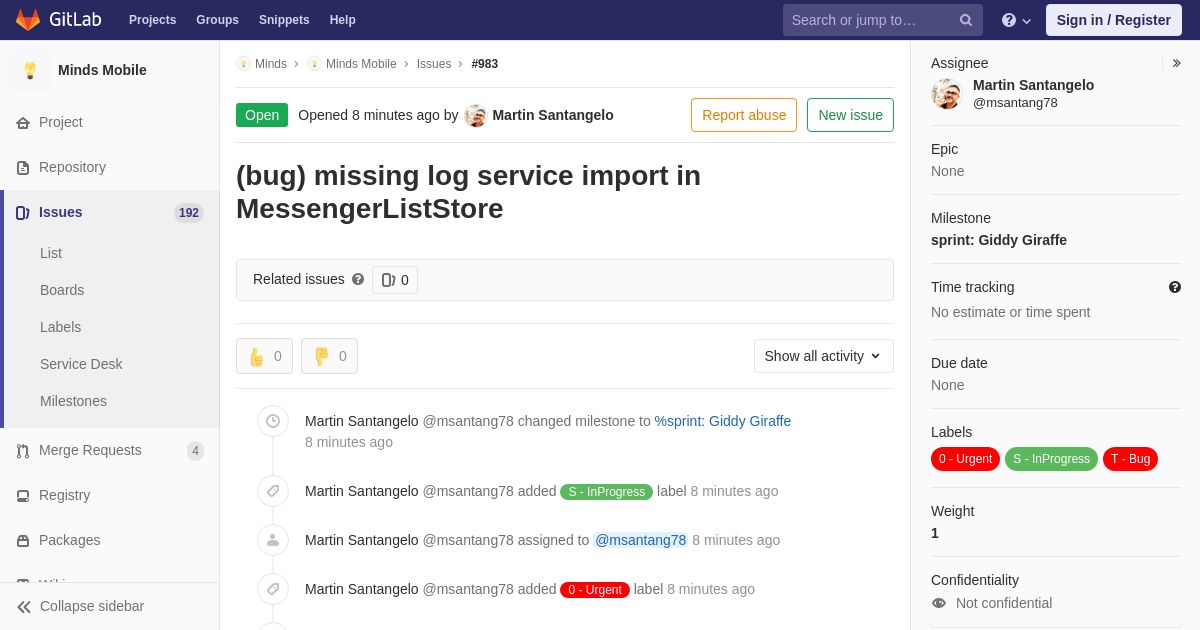Give a thumbs up reaction

[x=264, y=356]
